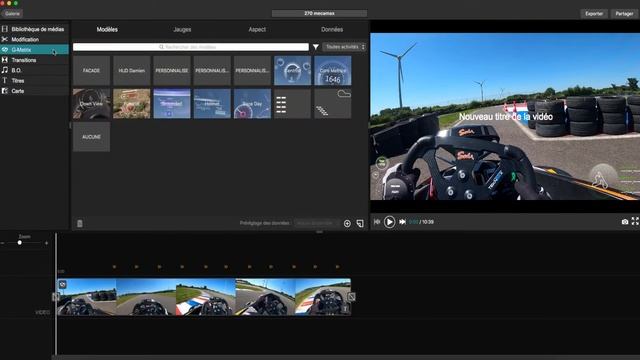Open the Carte map section

pyautogui.click(x=34, y=91)
